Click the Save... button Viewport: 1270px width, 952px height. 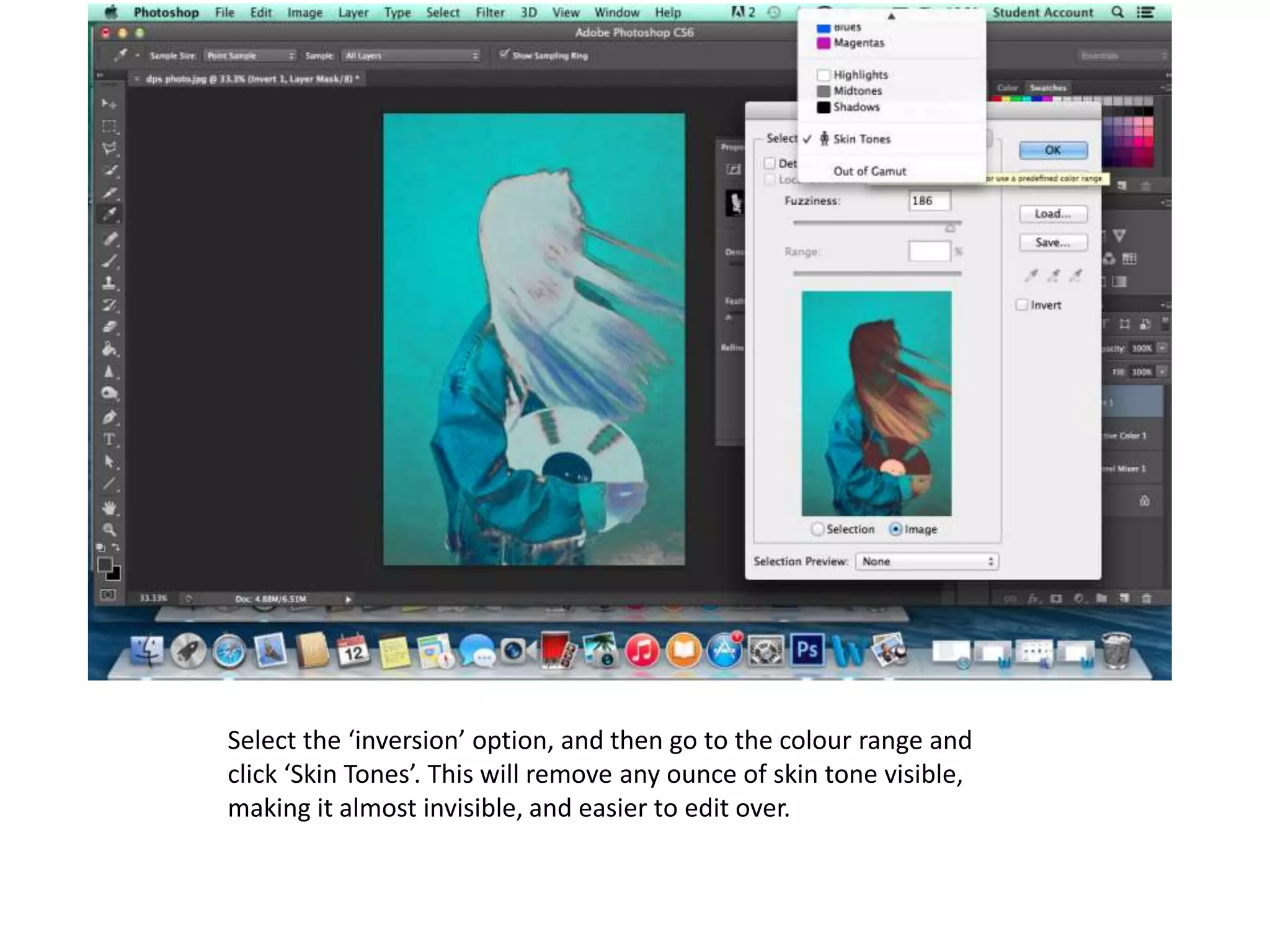click(x=1053, y=242)
